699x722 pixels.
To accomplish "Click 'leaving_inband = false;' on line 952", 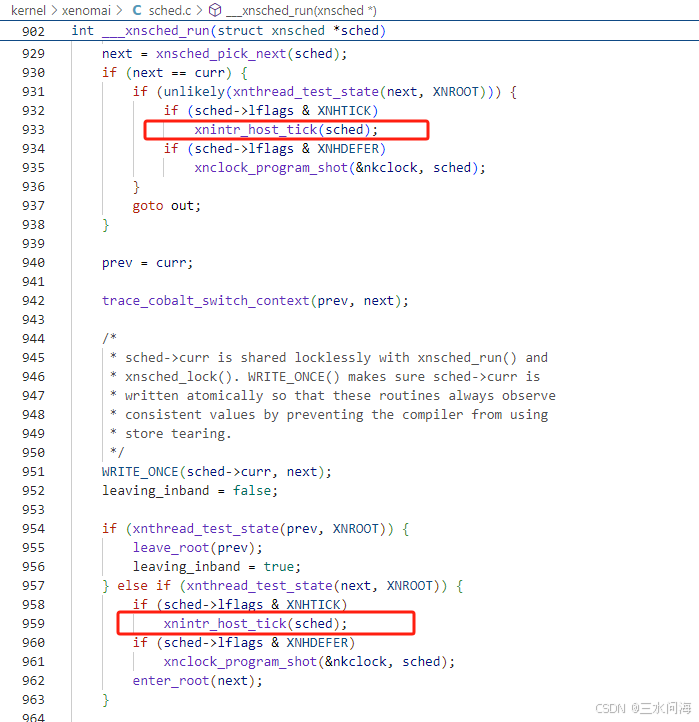I will tap(190, 491).
